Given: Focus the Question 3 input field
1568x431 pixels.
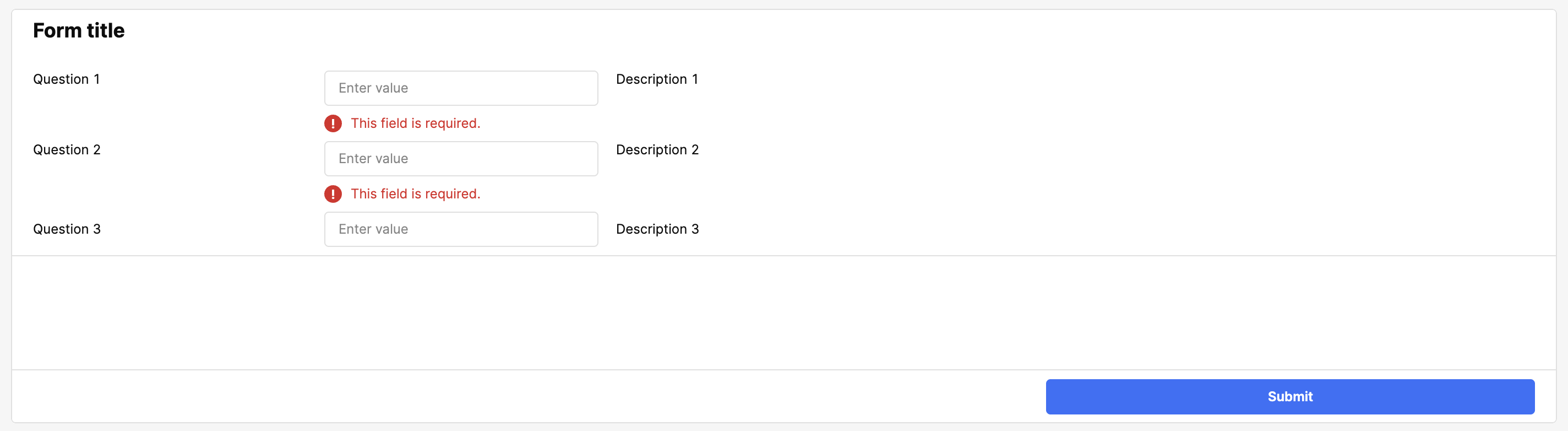Looking at the screenshot, I should click(x=461, y=229).
